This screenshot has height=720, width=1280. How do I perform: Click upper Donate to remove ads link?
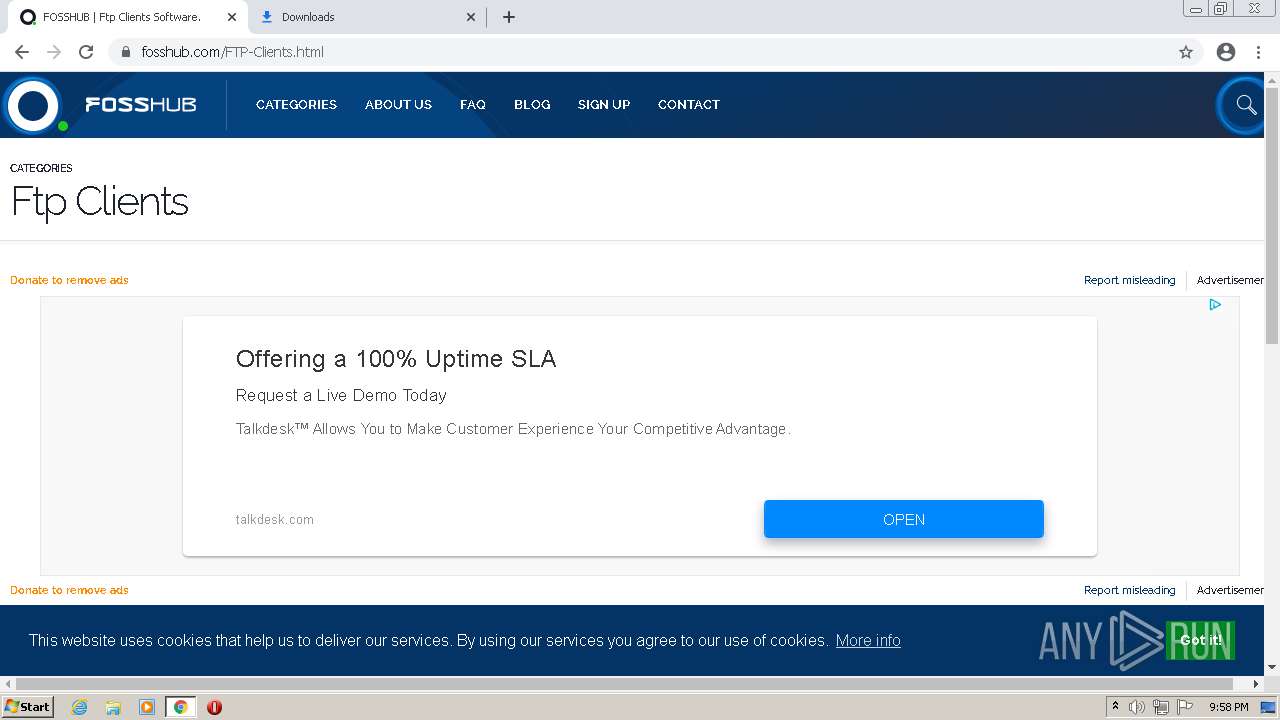pos(69,280)
